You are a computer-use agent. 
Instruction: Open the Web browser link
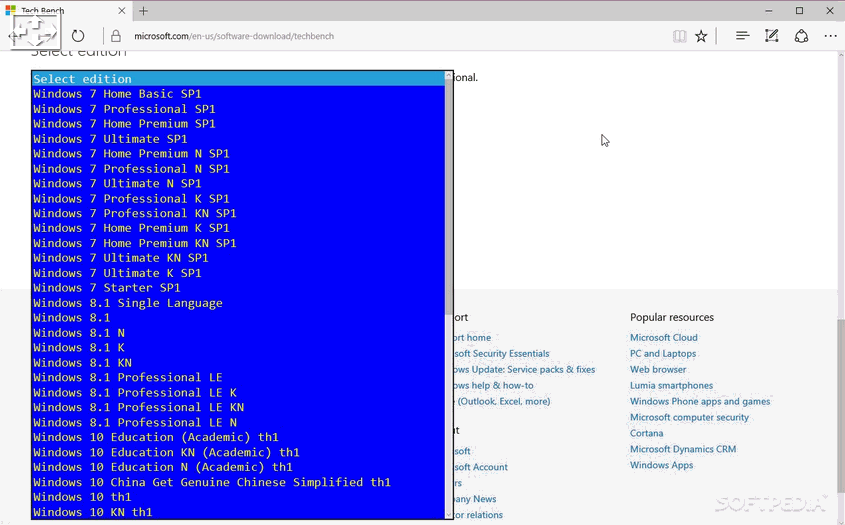(x=658, y=370)
